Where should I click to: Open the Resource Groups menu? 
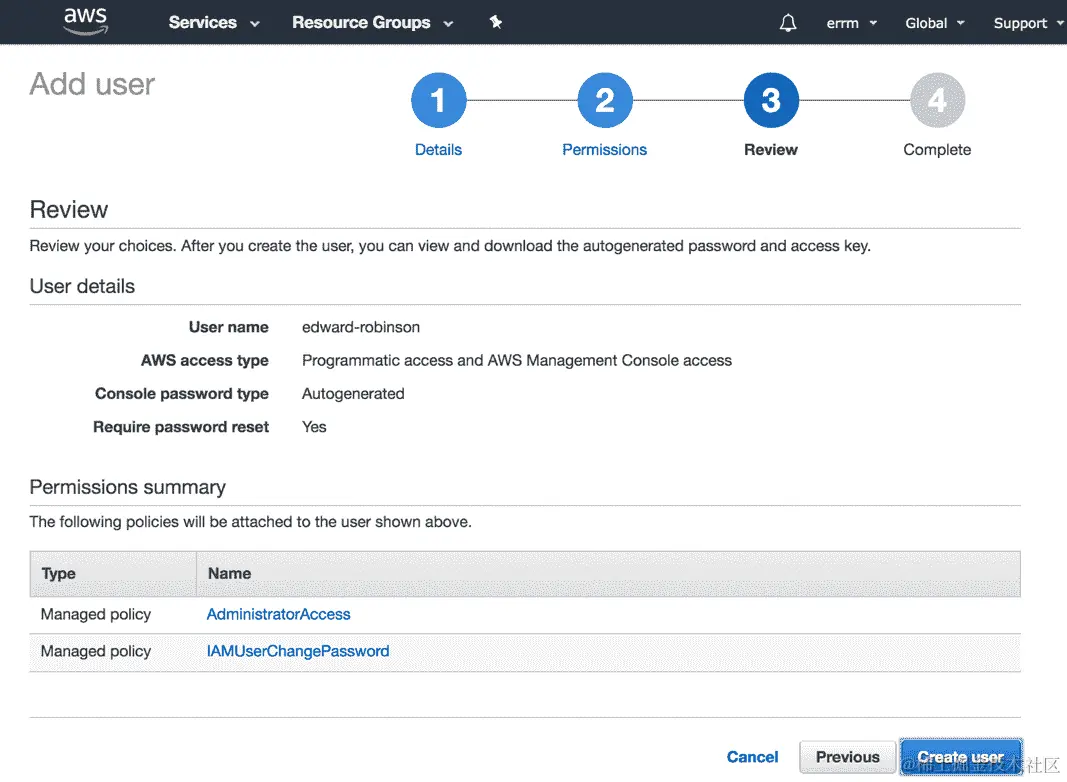[x=372, y=22]
